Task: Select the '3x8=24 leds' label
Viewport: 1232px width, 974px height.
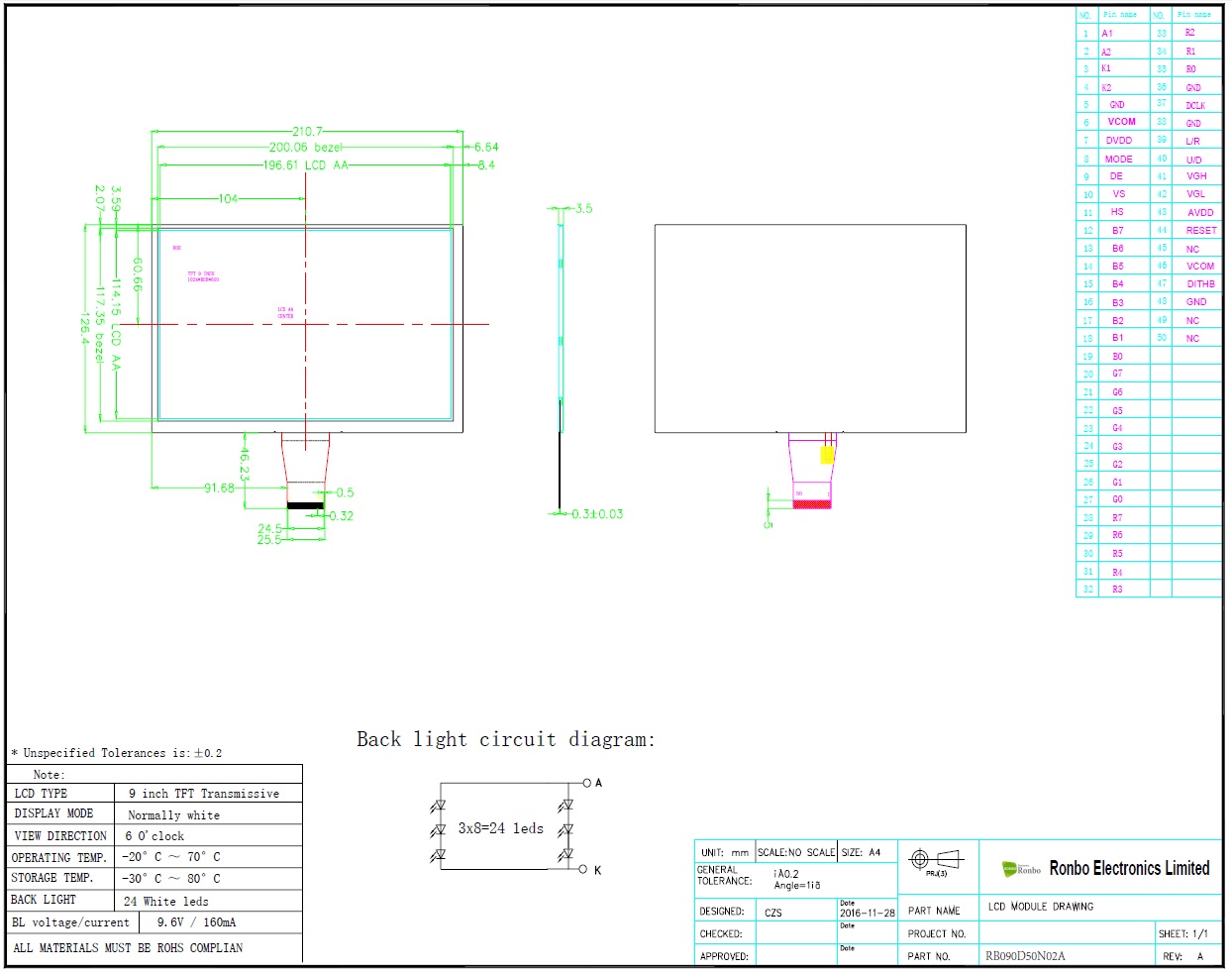Action: (x=500, y=828)
